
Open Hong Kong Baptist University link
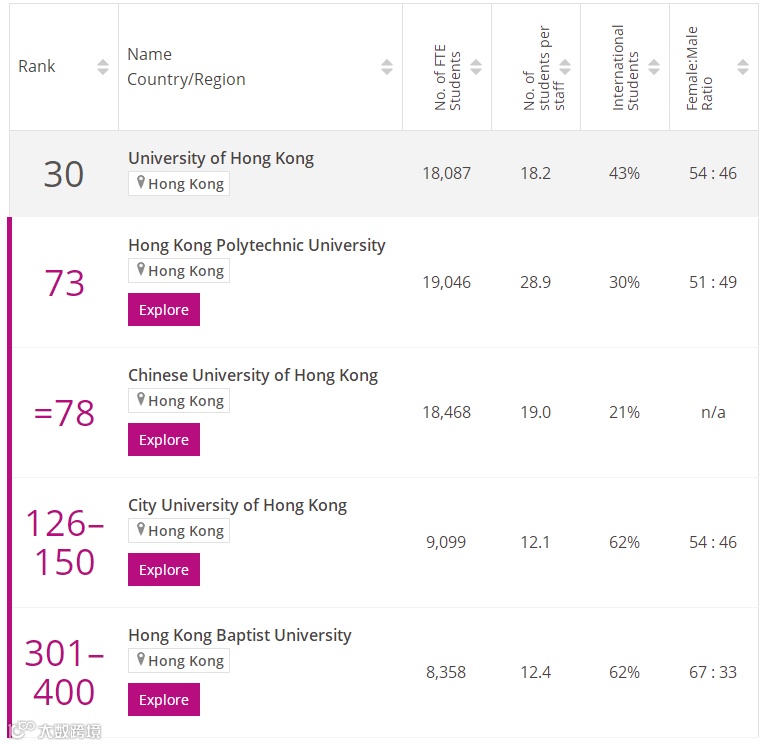[239, 635]
